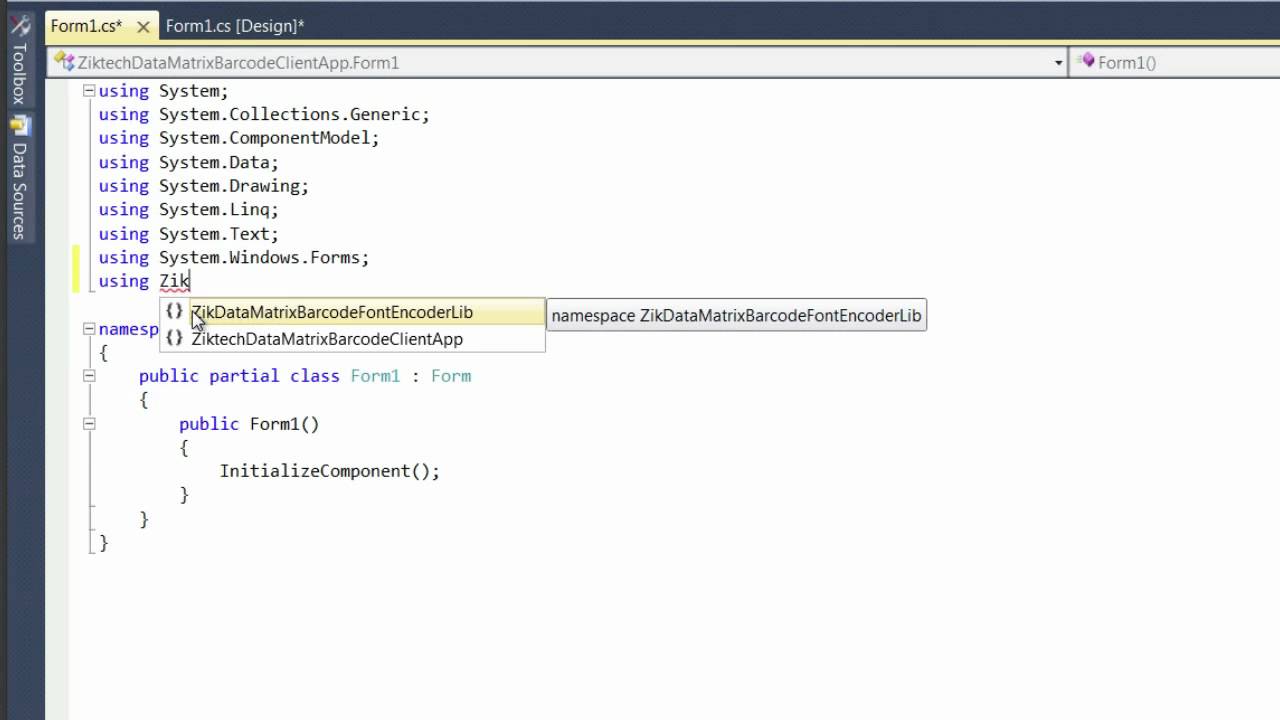Click the class icon in the type dropdown
Image resolution: width=1280 pixels, height=720 pixels.
pyautogui.click(x=67, y=62)
